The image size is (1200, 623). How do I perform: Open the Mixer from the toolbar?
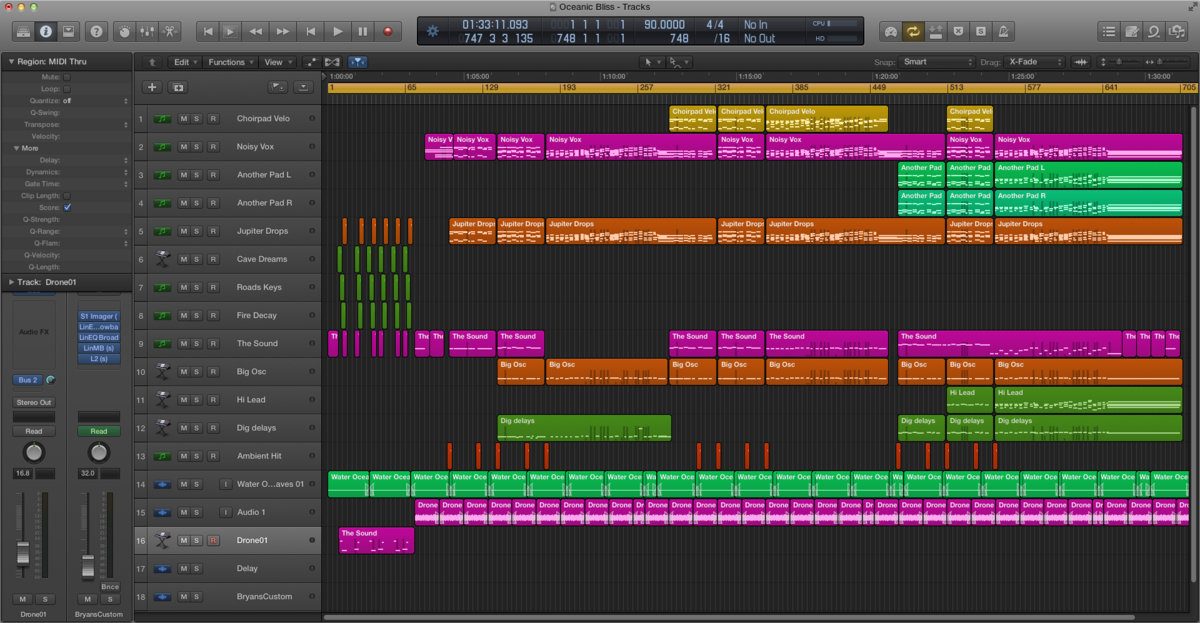point(148,31)
